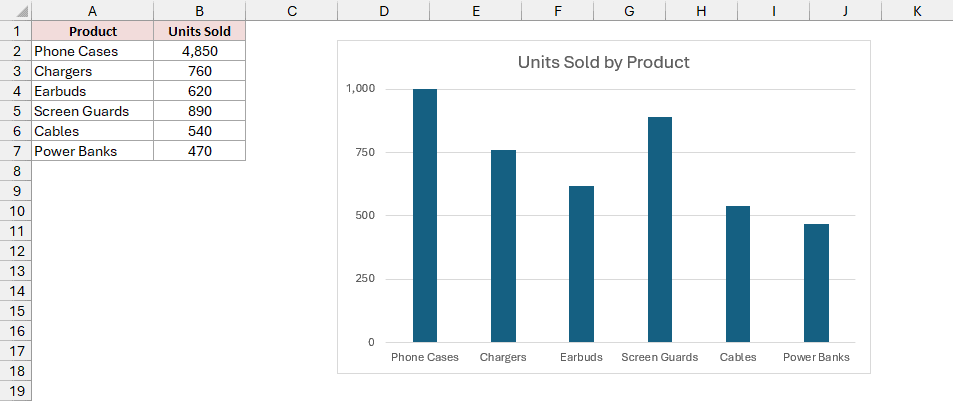953x401 pixels.
Task: Select column C header
Action: 292,10
